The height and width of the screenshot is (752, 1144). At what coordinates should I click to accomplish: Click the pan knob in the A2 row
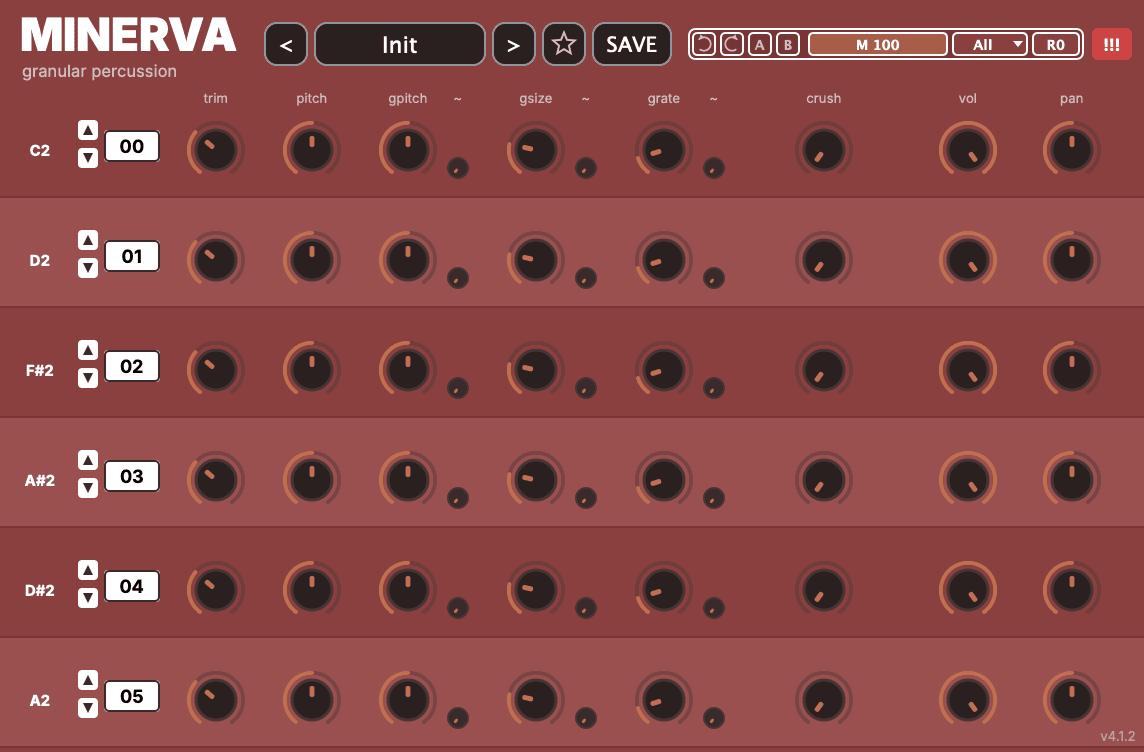coord(1072,701)
